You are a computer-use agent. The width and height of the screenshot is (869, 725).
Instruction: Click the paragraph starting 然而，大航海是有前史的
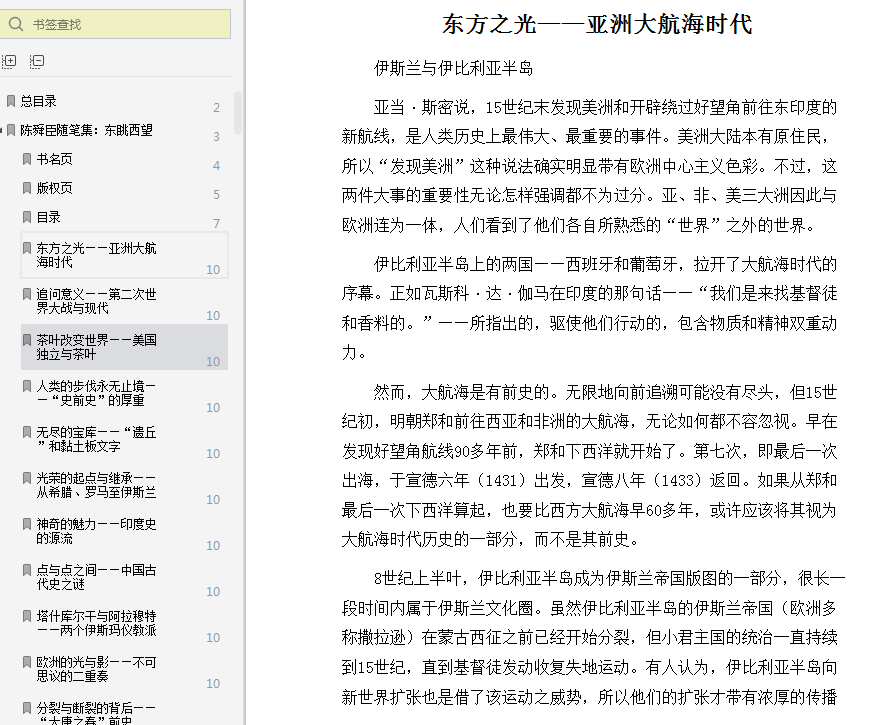(x=589, y=466)
